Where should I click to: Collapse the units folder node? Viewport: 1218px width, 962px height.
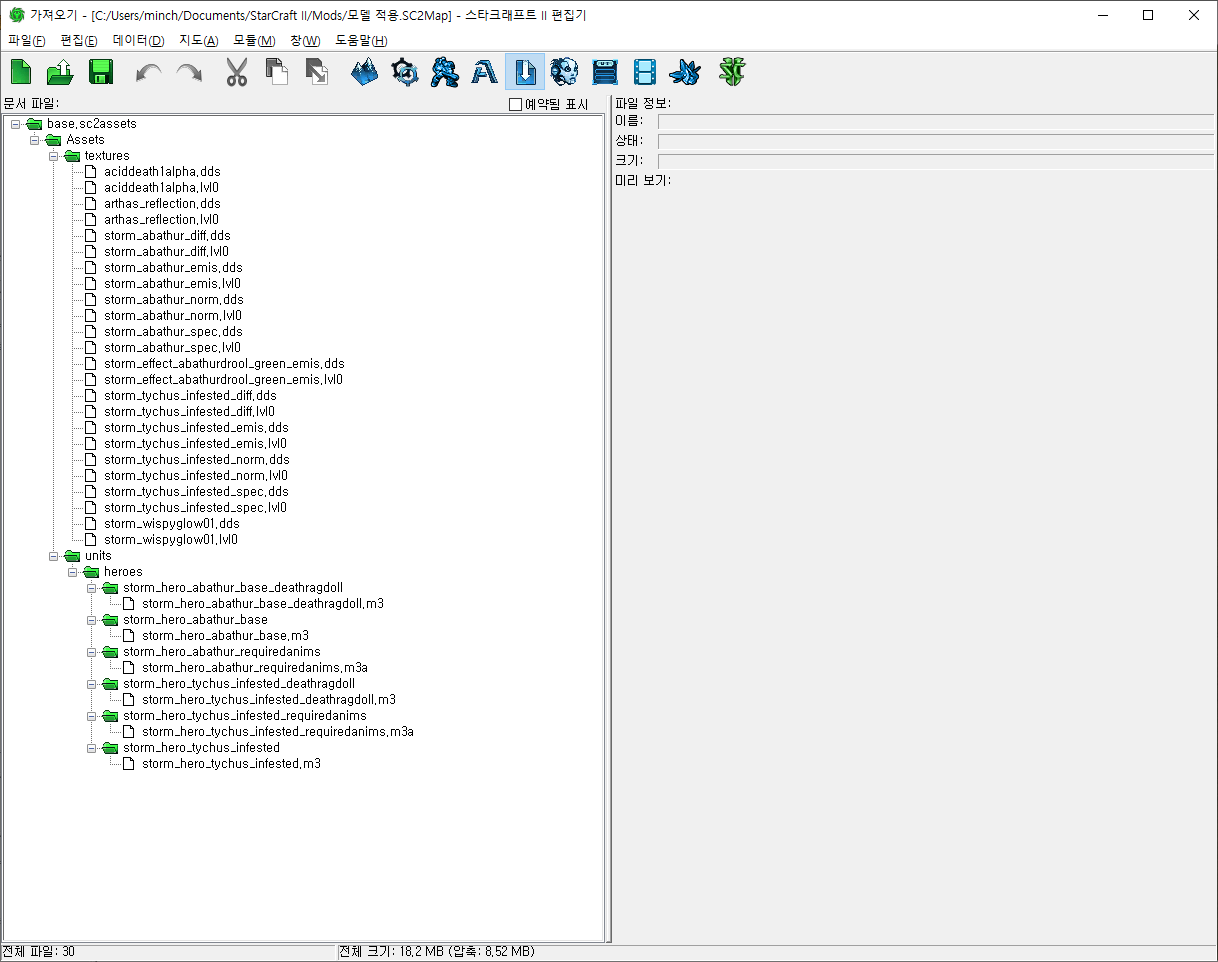coord(54,556)
